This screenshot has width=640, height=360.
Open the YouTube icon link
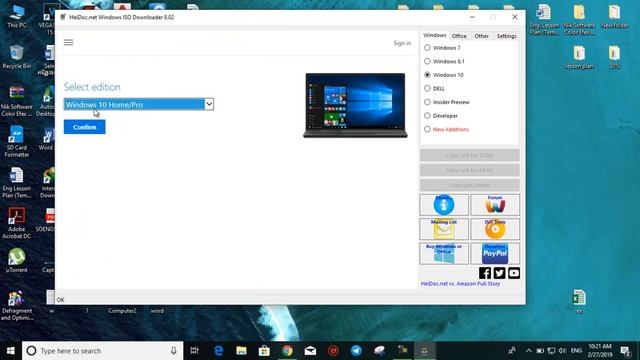click(514, 273)
